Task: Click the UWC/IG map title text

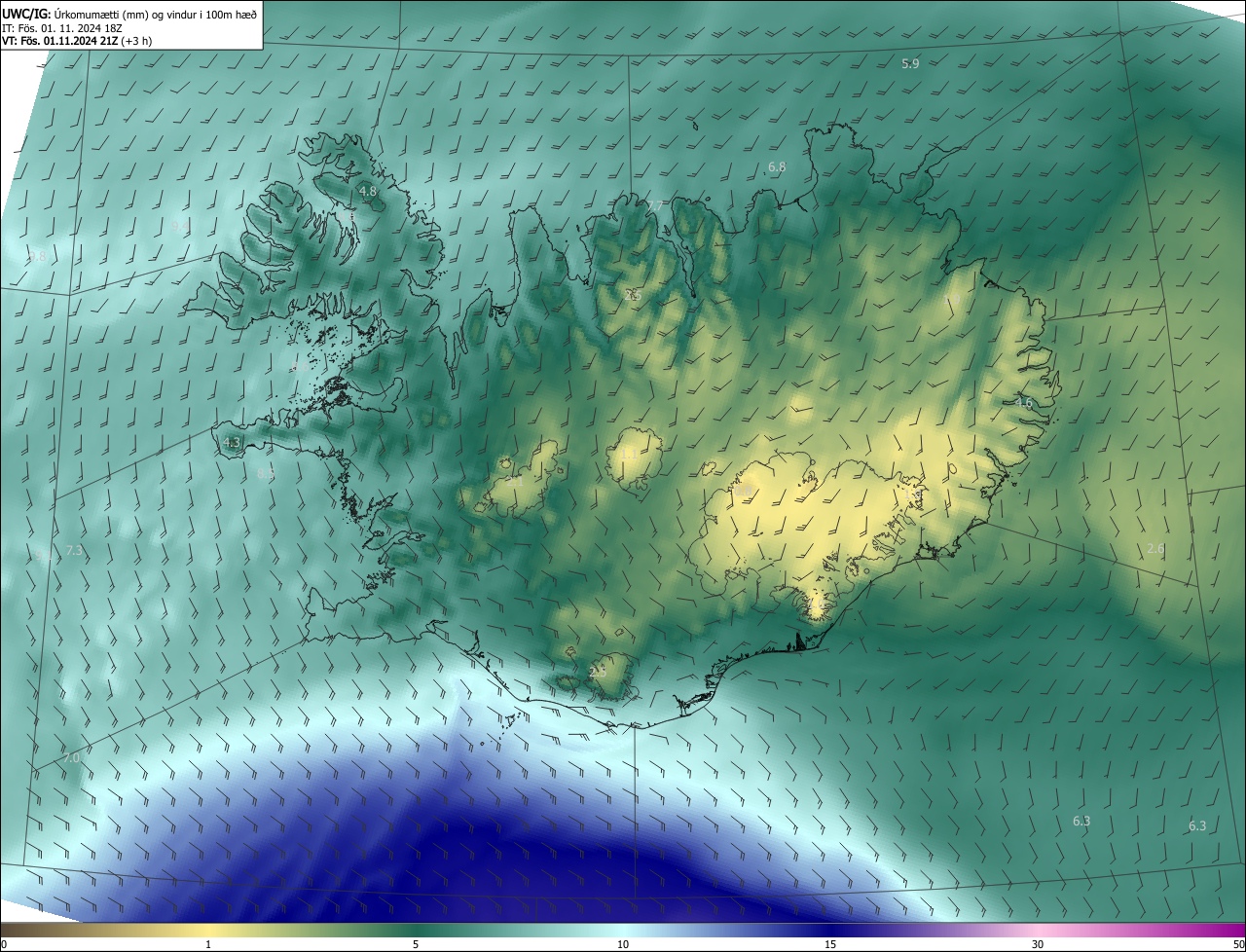Action: click(x=129, y=13)
